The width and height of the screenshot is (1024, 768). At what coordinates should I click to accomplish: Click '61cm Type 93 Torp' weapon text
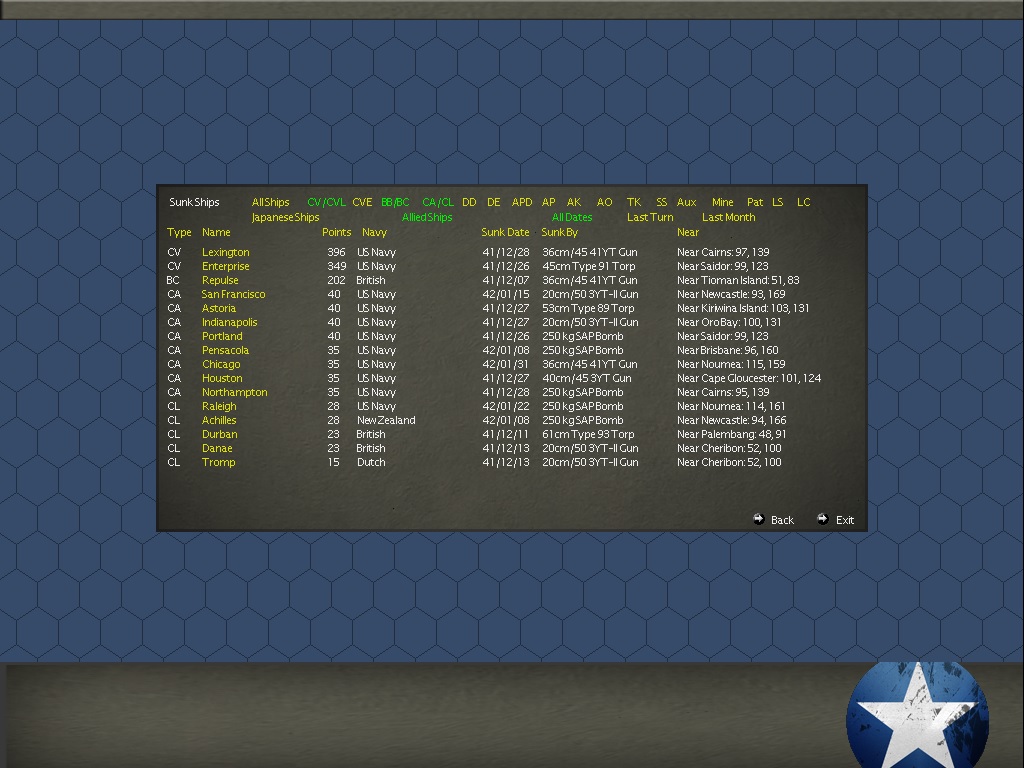[588, 434]
